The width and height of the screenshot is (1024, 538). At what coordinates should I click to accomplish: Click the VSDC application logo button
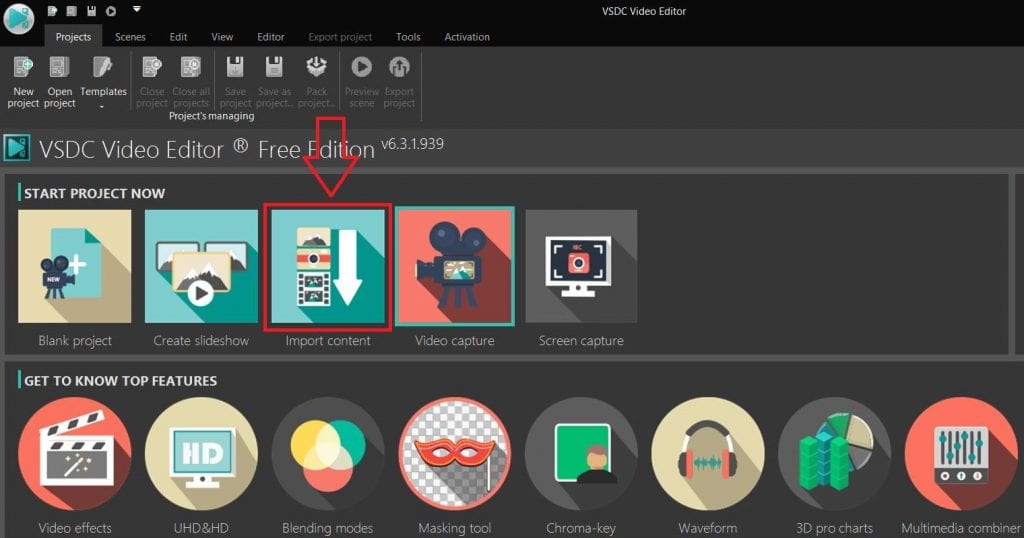click(19, 17)
